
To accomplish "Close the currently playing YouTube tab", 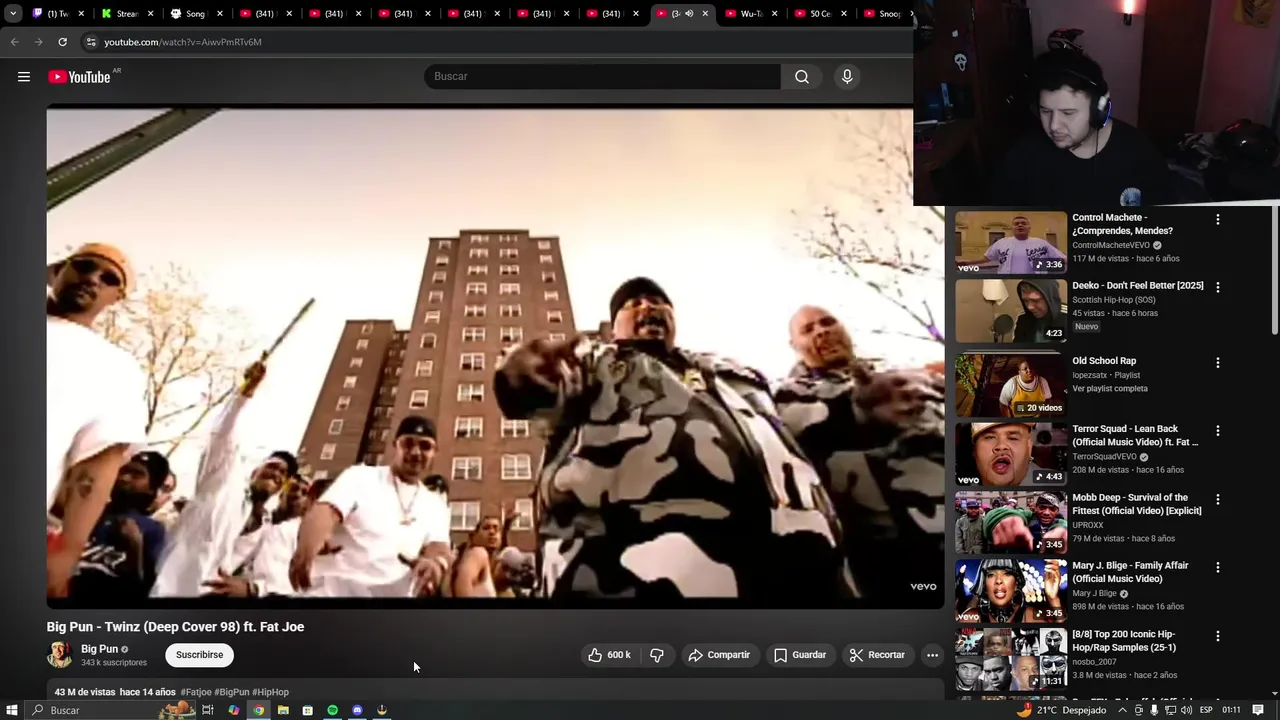I will pos(705,14).
